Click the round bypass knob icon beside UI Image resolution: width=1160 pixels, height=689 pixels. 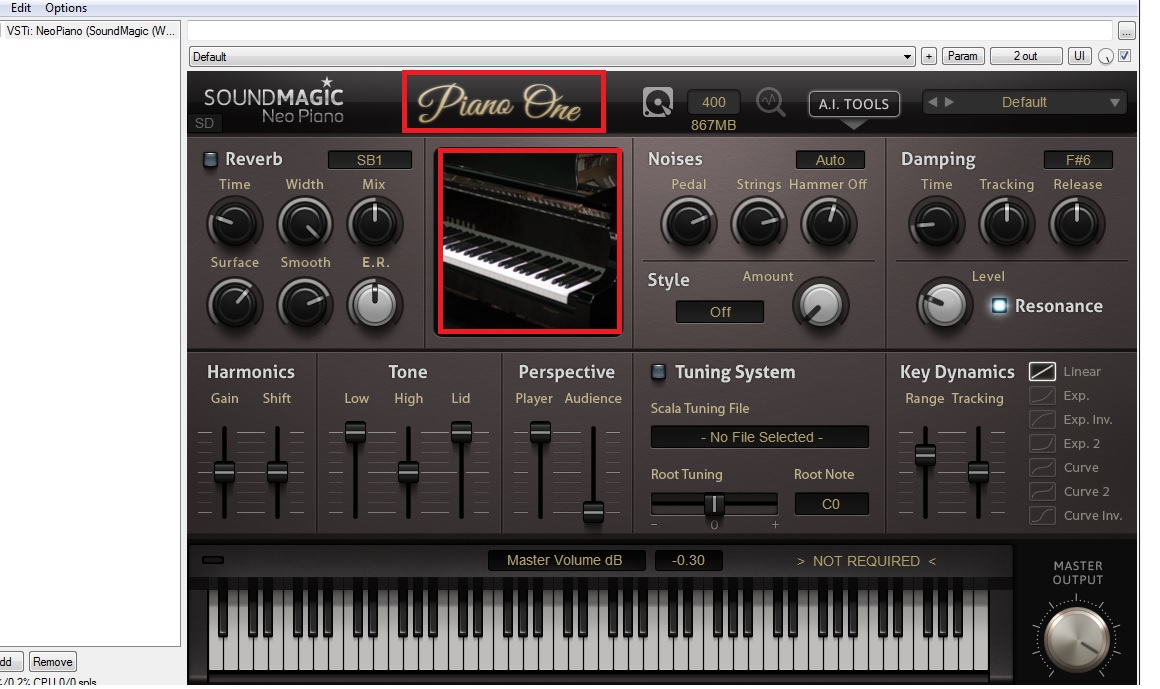tap(1105, 56)
